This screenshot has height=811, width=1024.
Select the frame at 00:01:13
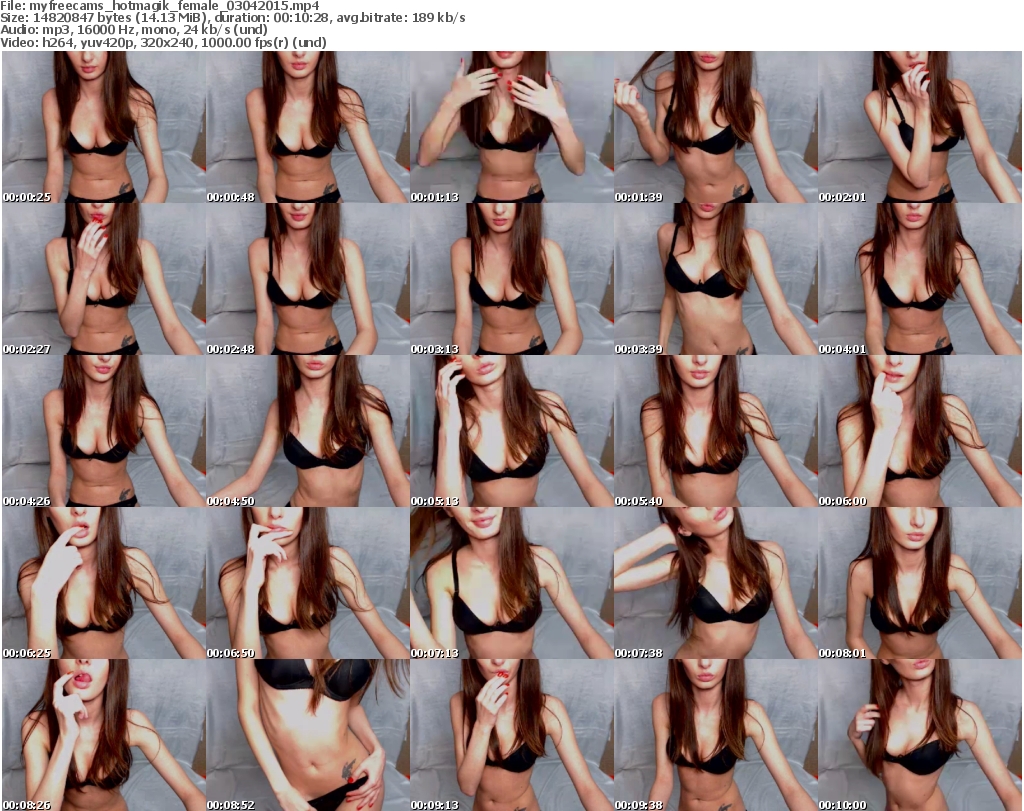pyautogui.click(x=511, y=127)
